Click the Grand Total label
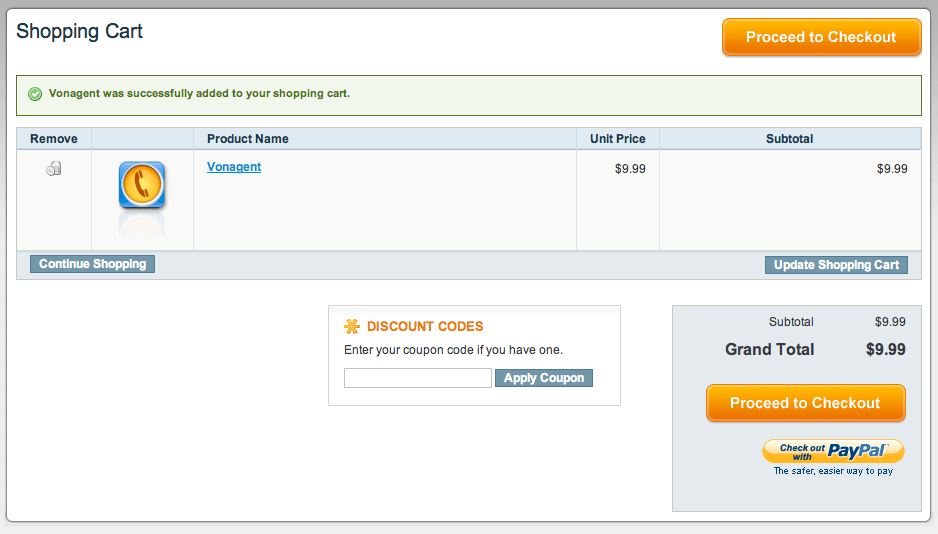Viewport: 938px width, 534px height. pos(769,349)
